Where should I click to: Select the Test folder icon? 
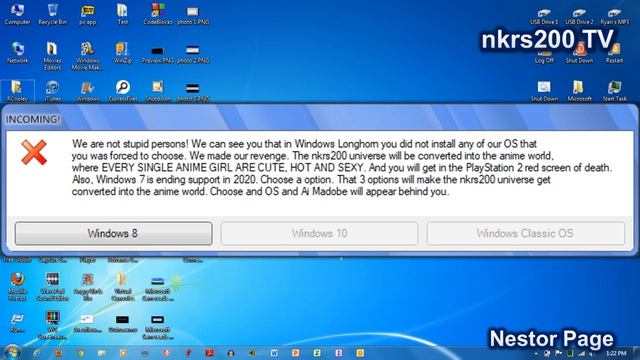point(122,14)
